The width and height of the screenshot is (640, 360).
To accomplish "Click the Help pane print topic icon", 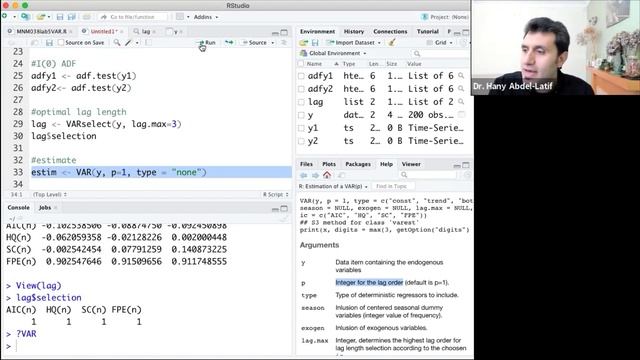I will 341,175.
